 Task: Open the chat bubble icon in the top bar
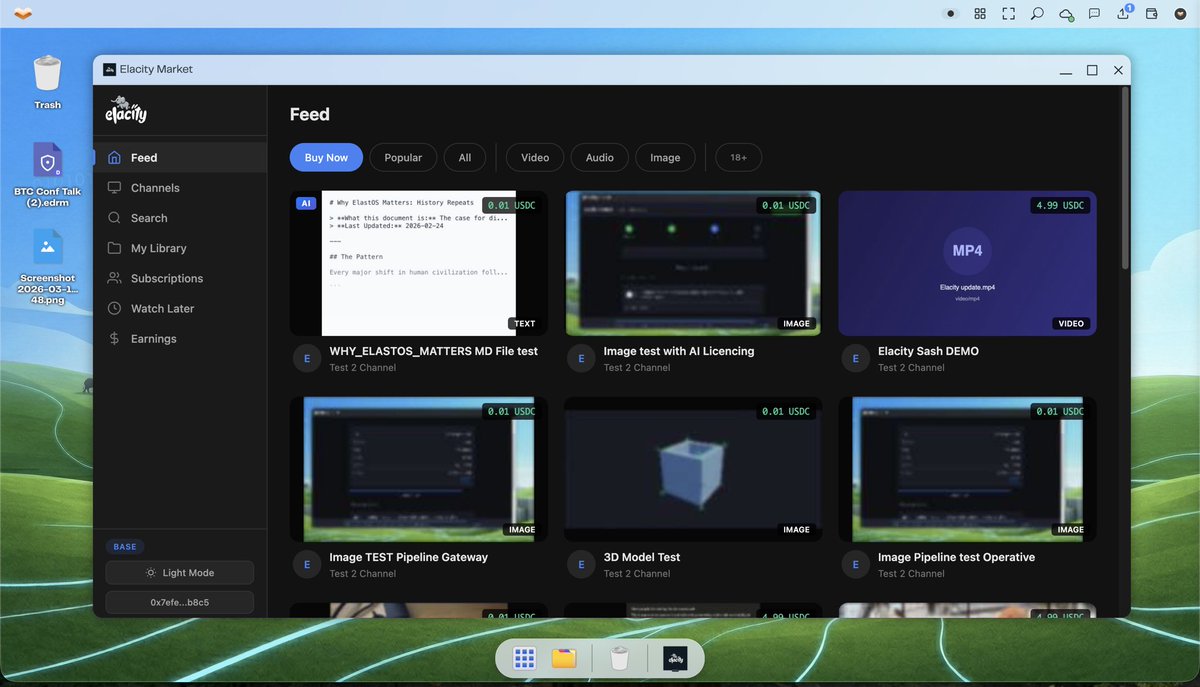click(x=1095, y=14)
